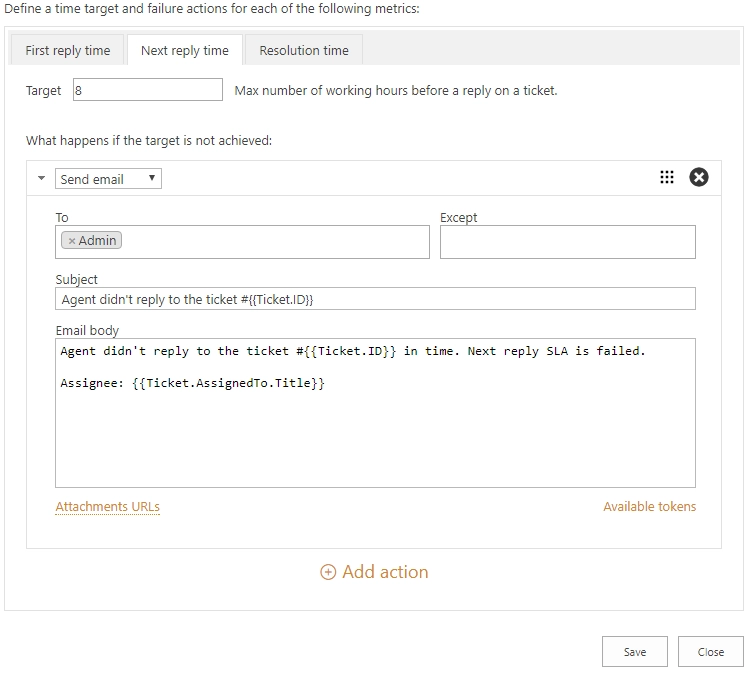Click the 'Max number of working hours' description
Screen dimensions: 752x673
tap(396, 90)
